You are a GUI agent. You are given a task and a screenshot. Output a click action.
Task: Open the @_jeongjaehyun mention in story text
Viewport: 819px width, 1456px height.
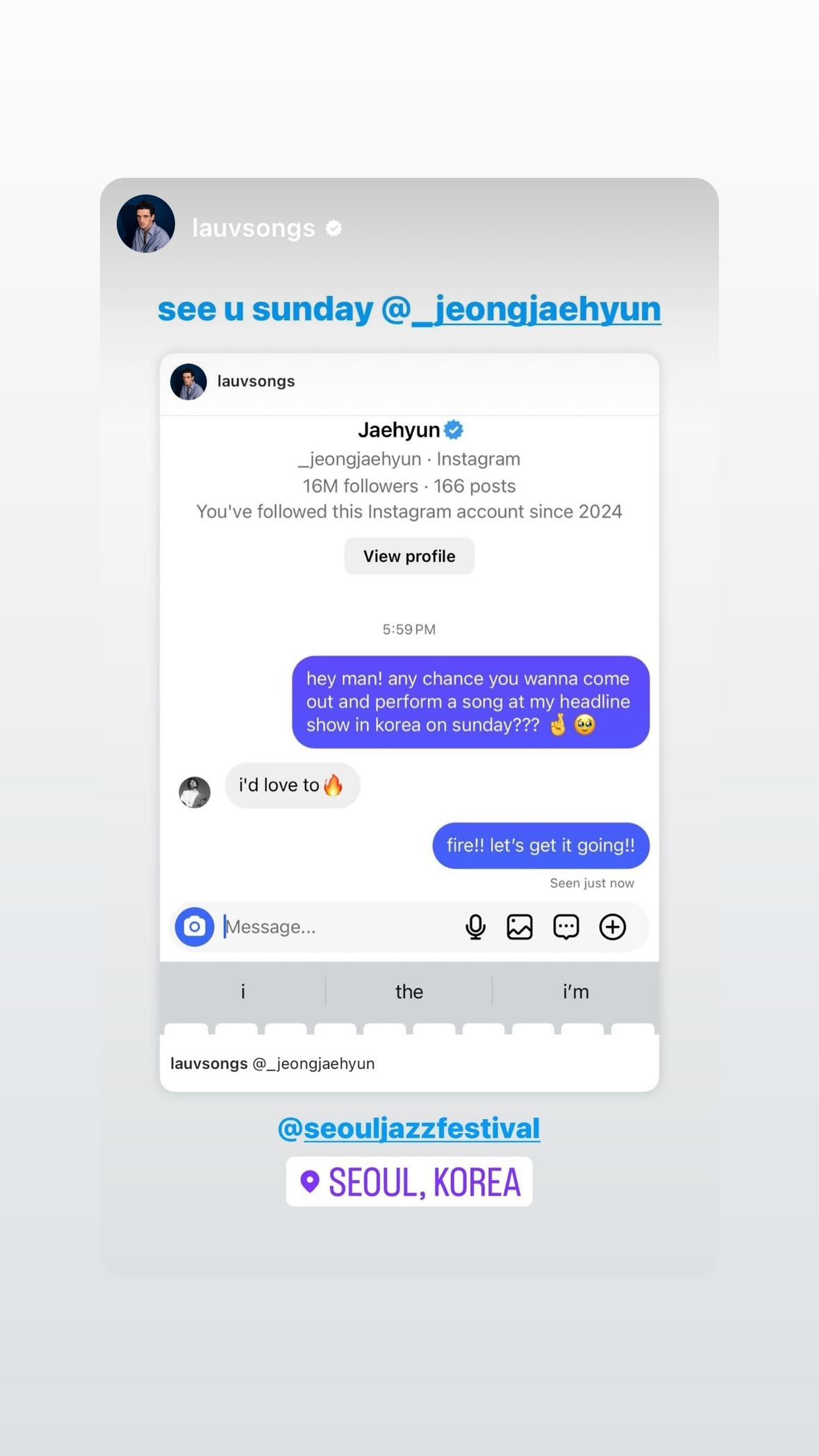(521, 309)
